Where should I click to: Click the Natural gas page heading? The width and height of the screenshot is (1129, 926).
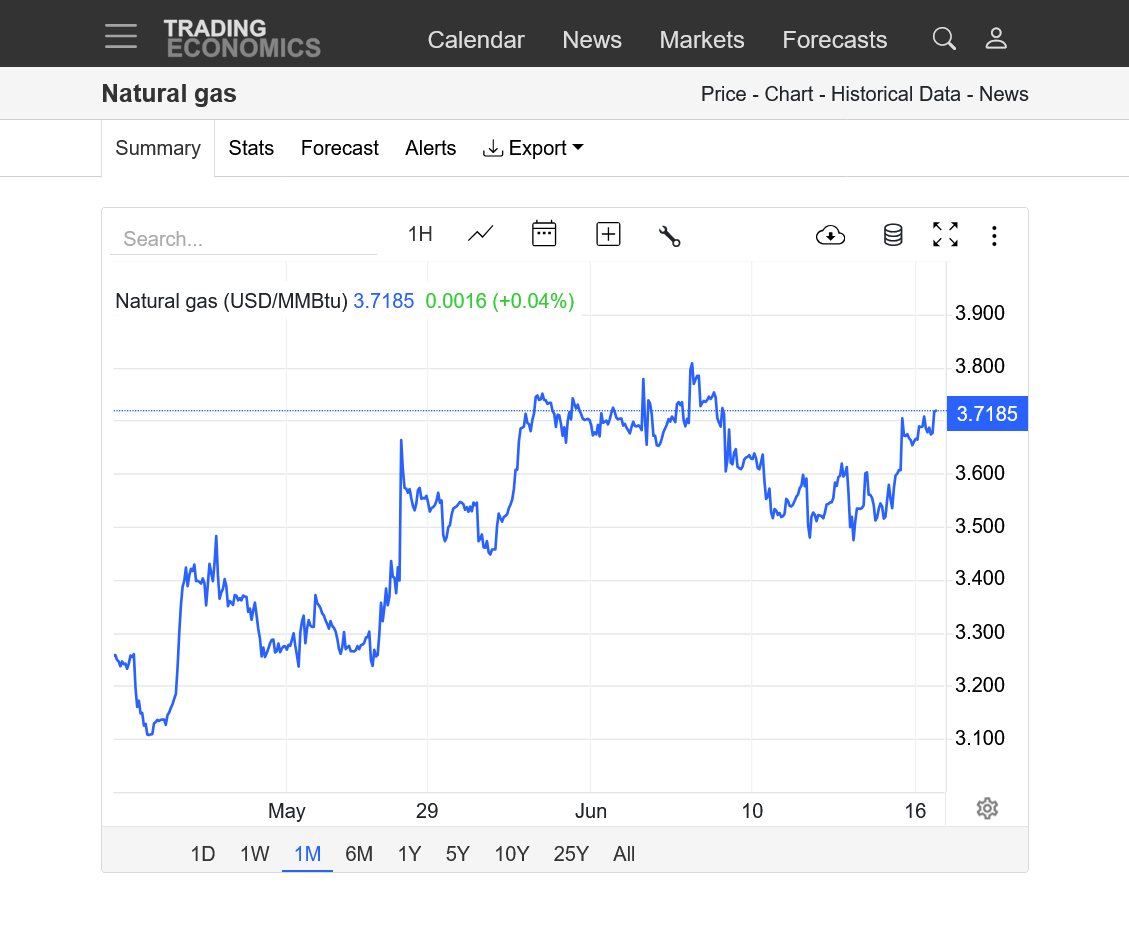pos(169,94)
